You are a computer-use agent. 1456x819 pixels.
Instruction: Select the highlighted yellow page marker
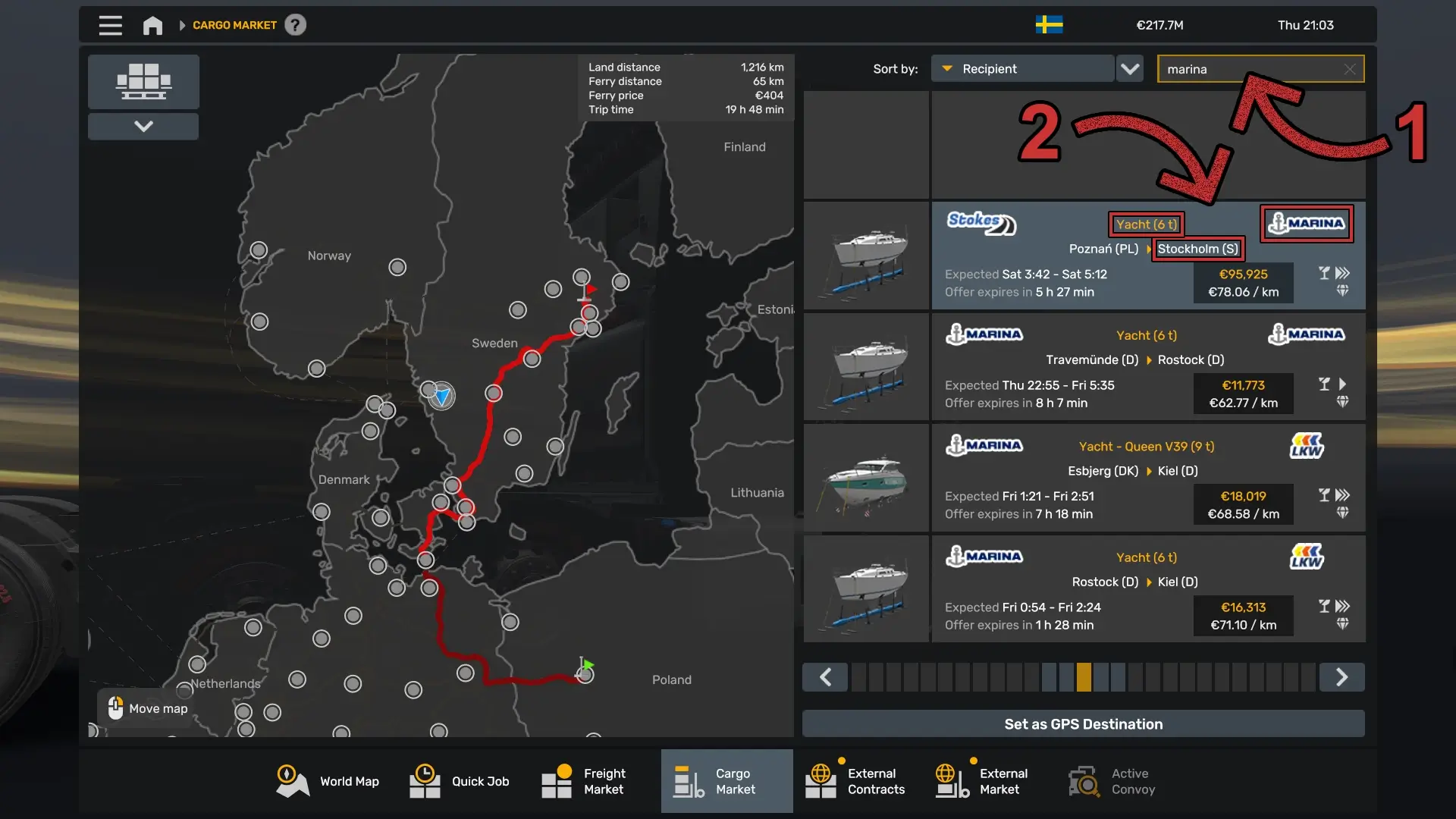(x=1084, y=676)
